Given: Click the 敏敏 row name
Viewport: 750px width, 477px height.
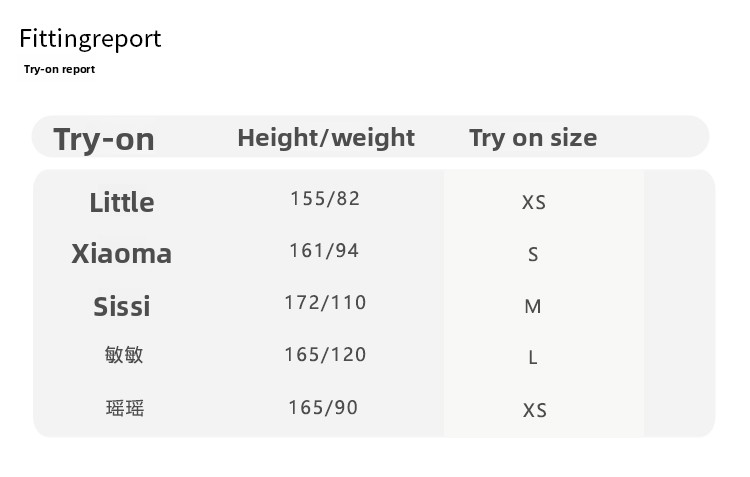Looking at the screenshot, I should (124, 355).
